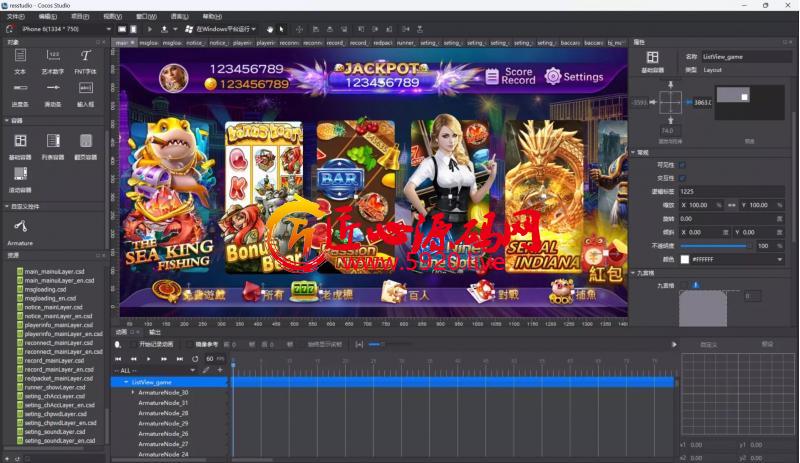Viewport: 800px width, 463px height.
Task: Open the 文件 menu
Action: [x=15, y=17]
